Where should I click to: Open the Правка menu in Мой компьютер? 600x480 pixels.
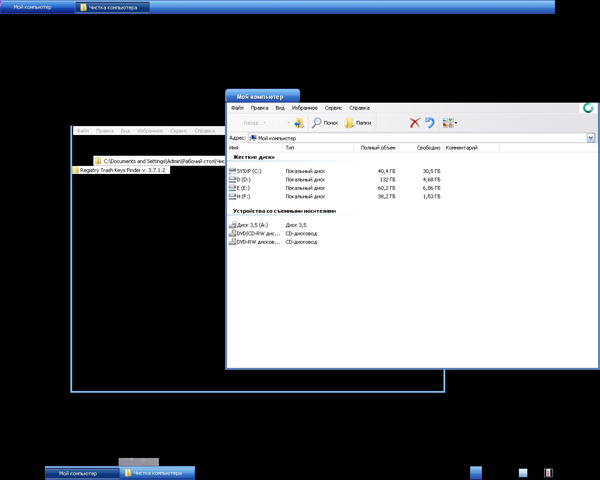point(259,108)
